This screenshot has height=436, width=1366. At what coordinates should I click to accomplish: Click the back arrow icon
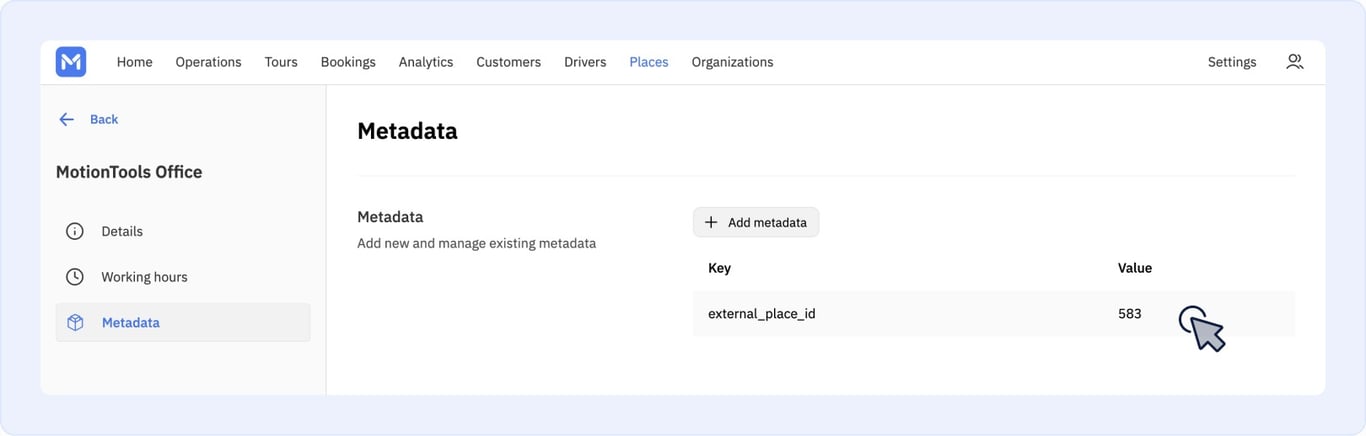(67, 119)
